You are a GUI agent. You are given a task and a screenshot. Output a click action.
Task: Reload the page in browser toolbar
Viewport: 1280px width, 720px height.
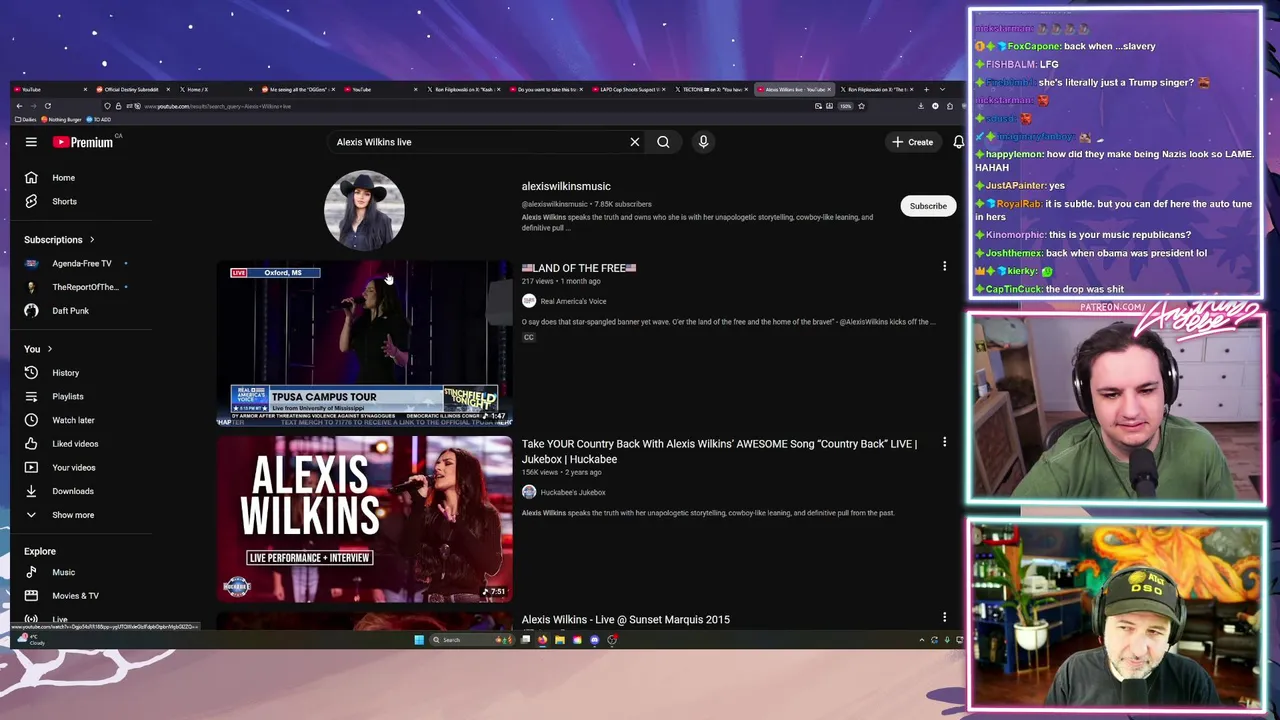(47, 106)
